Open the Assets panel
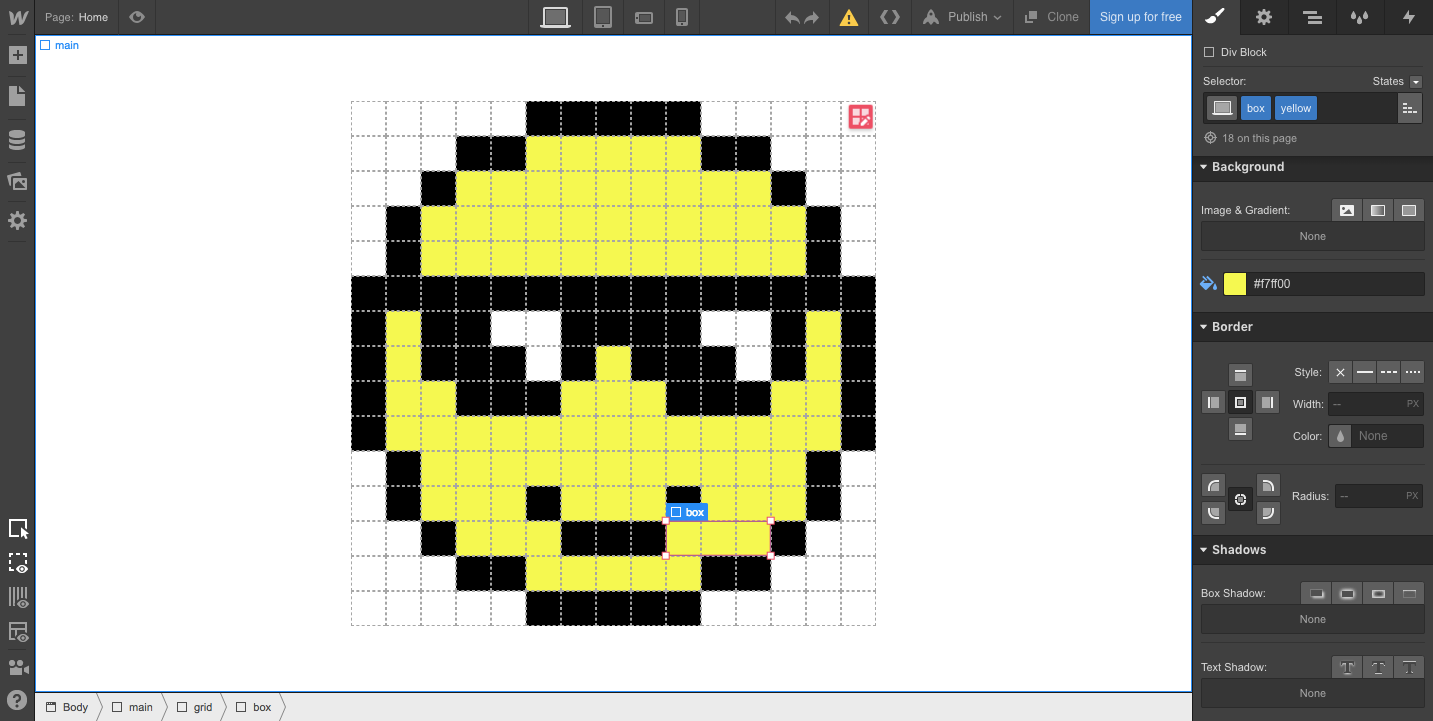1433x721 pixels. point(17,181)
